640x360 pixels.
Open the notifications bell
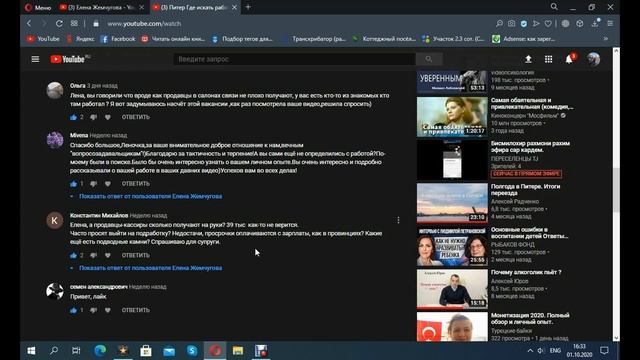(569, 59)
